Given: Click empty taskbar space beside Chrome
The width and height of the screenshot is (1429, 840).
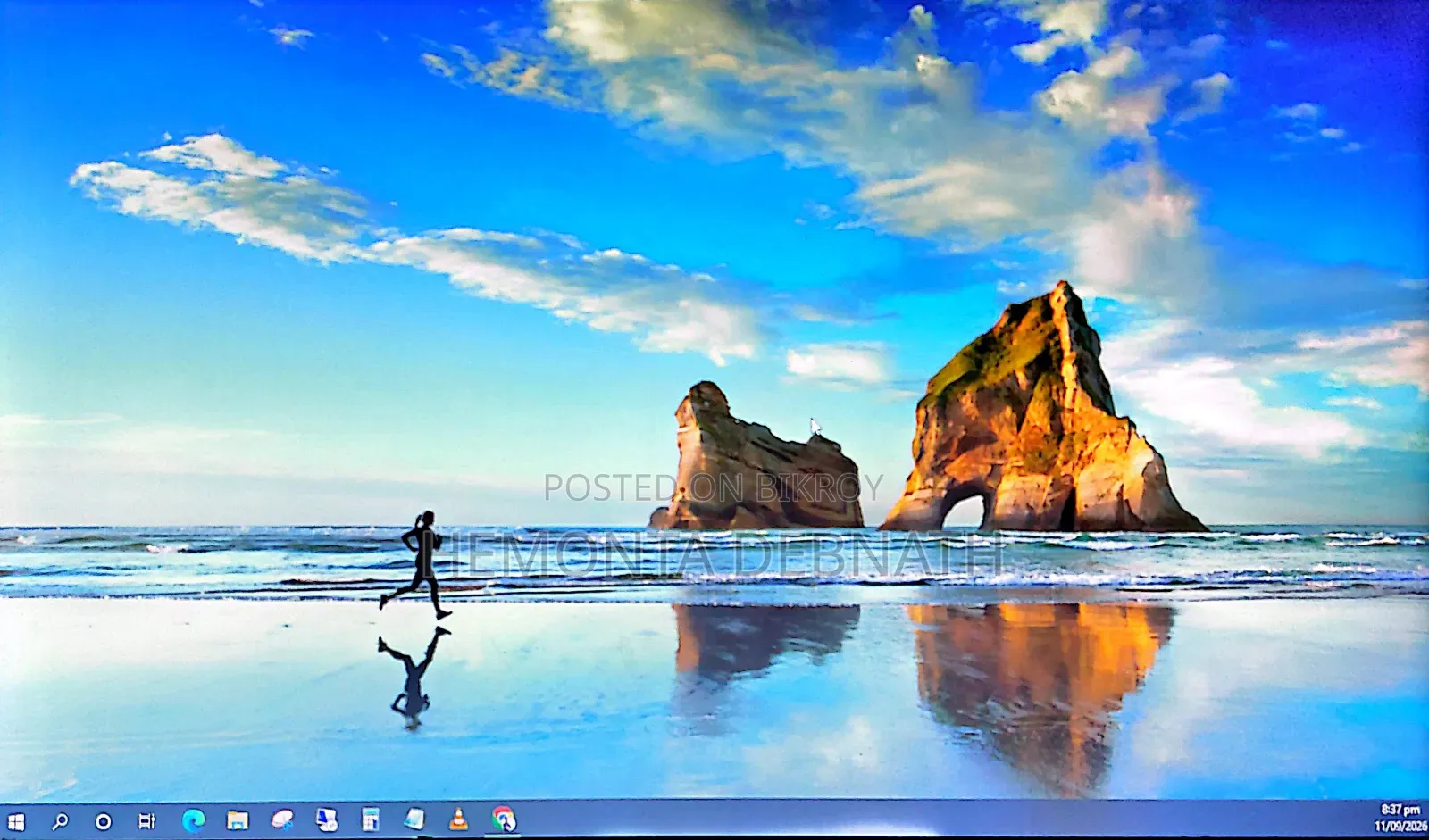Looking at the screenshot, I should 893,818.
